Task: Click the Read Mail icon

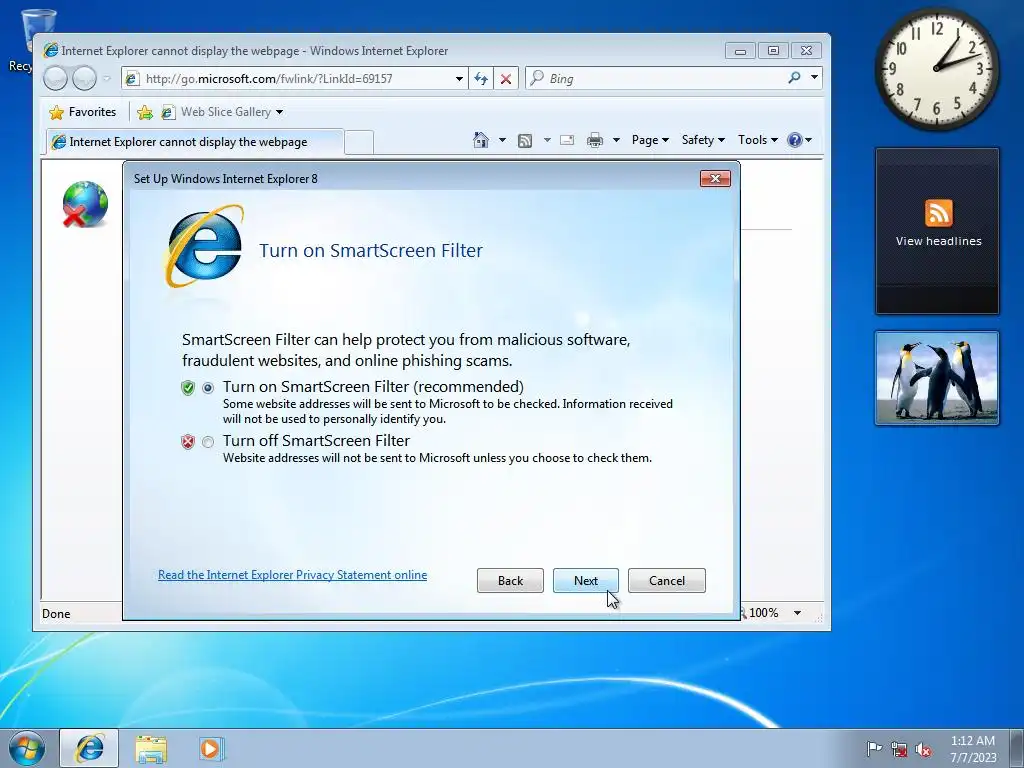Action: click(x=567, y=140)
